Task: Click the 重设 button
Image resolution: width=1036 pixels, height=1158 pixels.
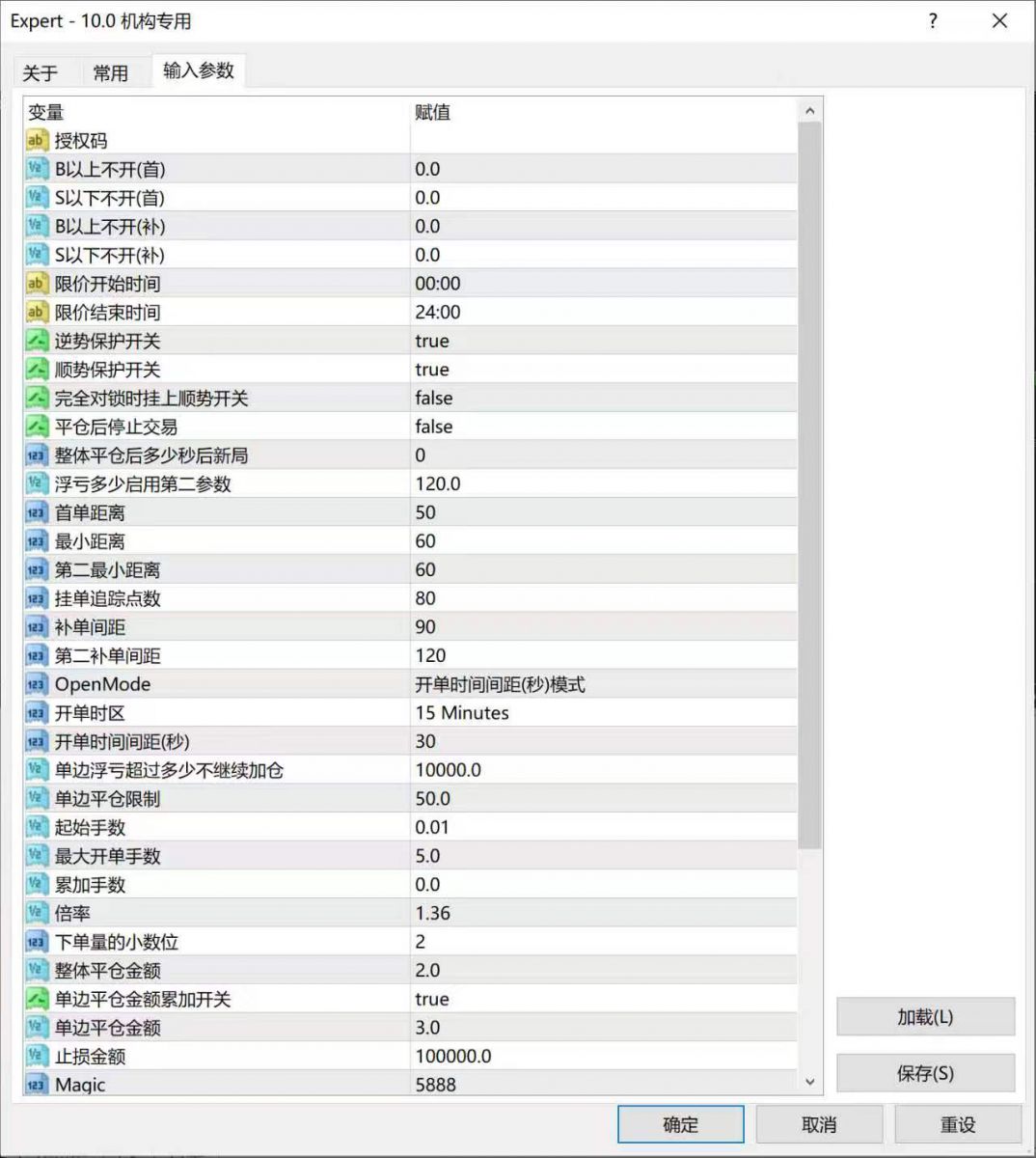Action: [958, 1124]
